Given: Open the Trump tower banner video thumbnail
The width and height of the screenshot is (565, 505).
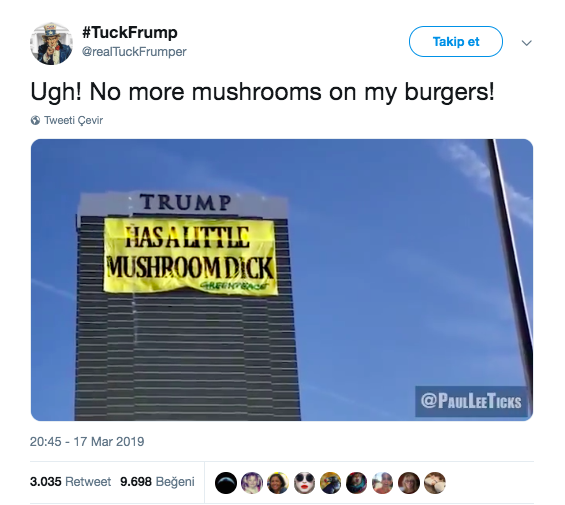Looking at the screenshot, I should [282, 280].
